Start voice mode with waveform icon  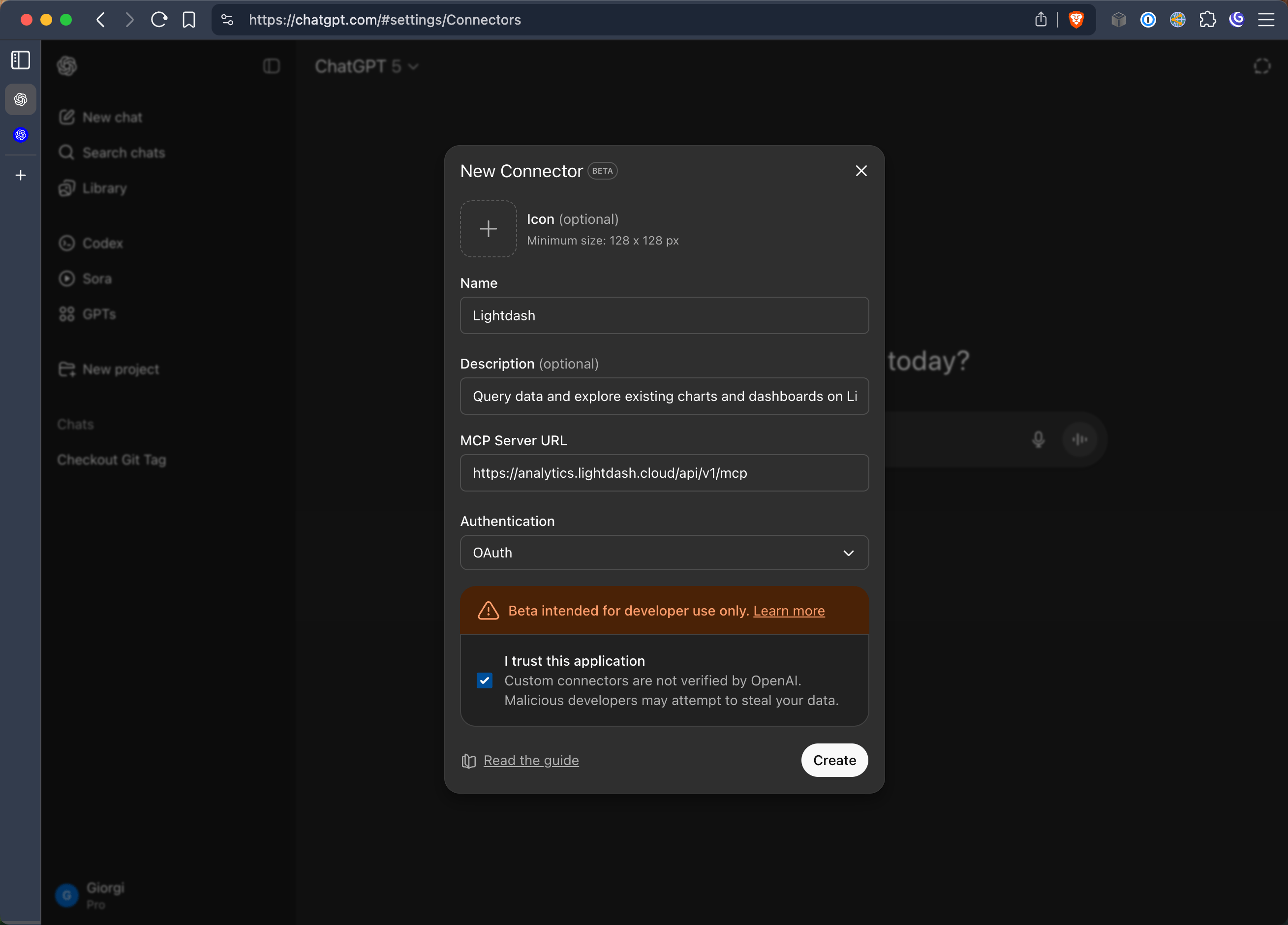point(1079,439)
